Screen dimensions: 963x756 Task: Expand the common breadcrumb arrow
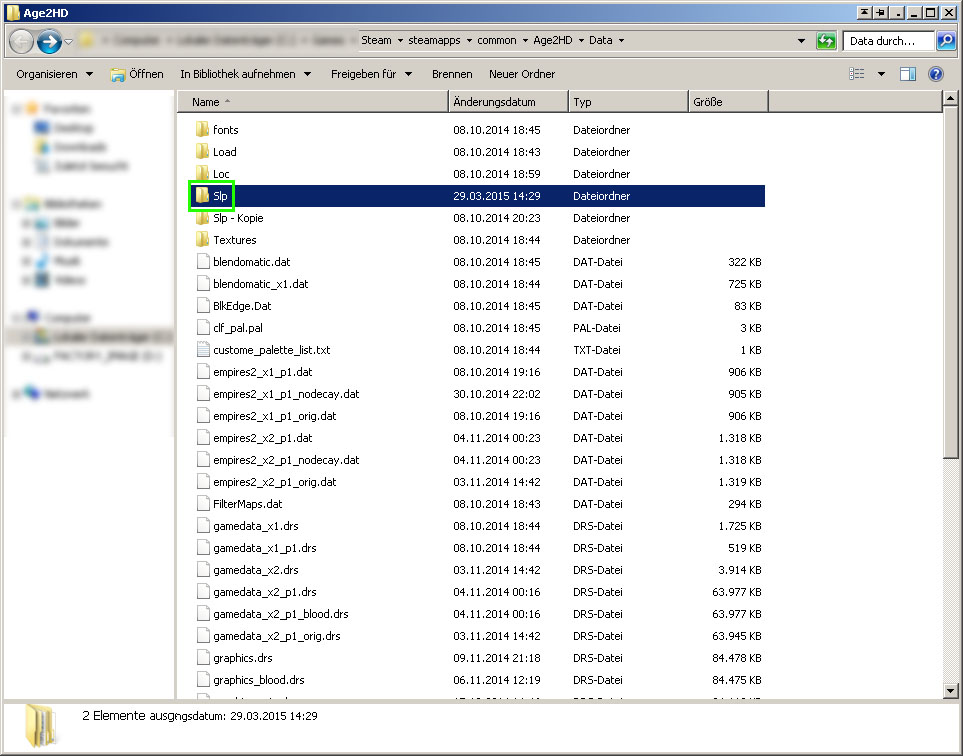(x=525, y=41)
